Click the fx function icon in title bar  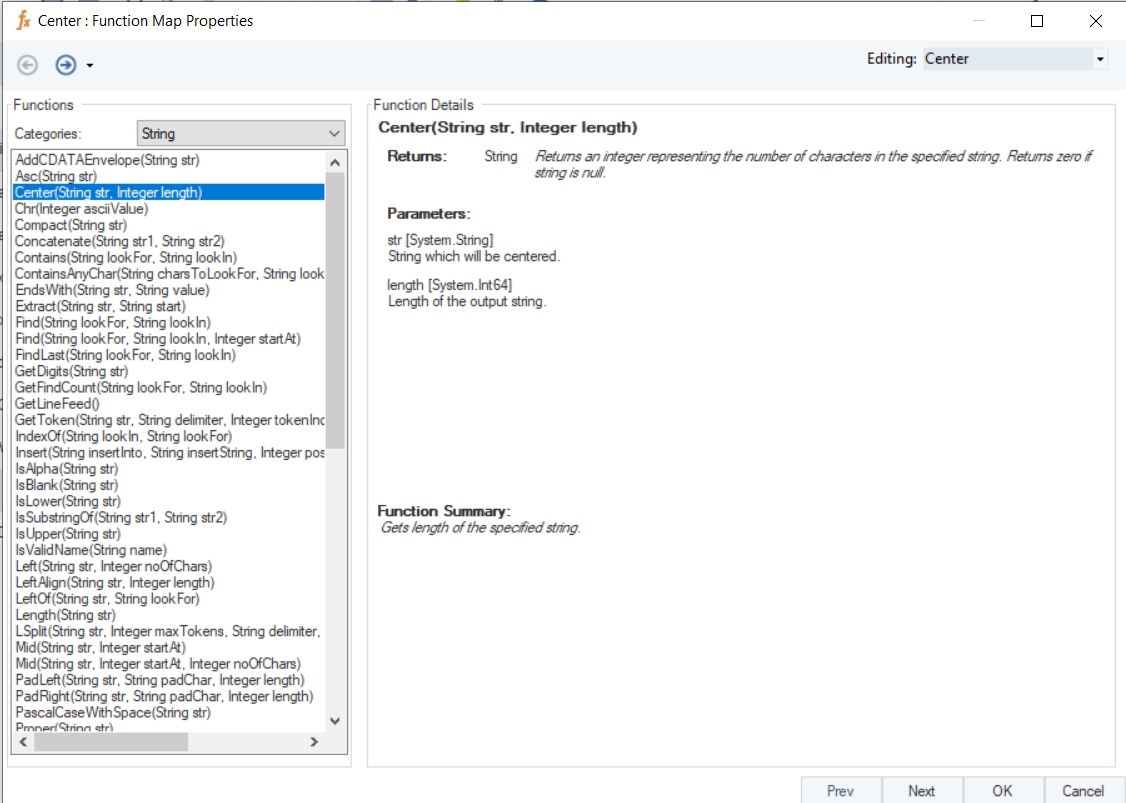click(23, 20)
